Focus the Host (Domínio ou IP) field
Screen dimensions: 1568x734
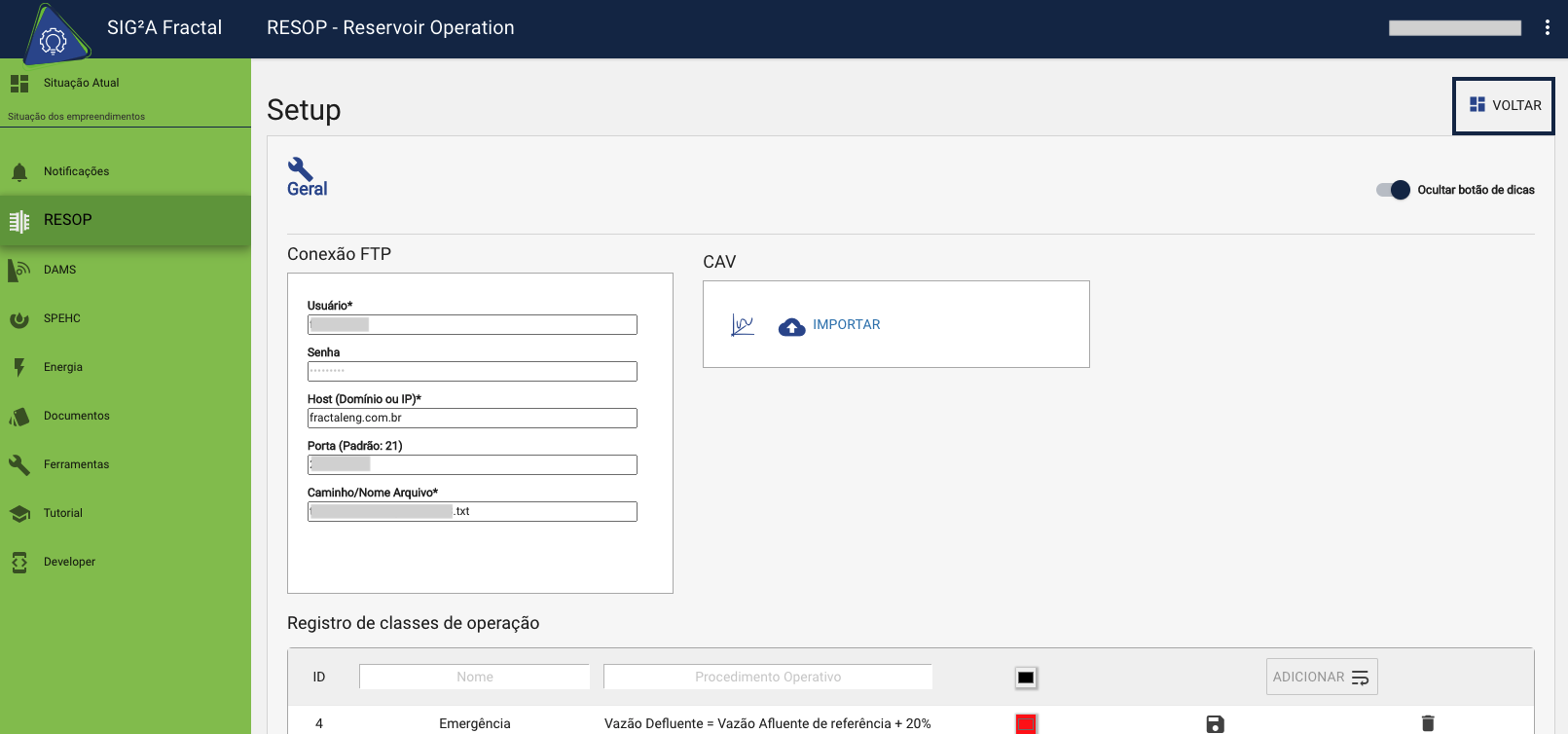[472, 418]
